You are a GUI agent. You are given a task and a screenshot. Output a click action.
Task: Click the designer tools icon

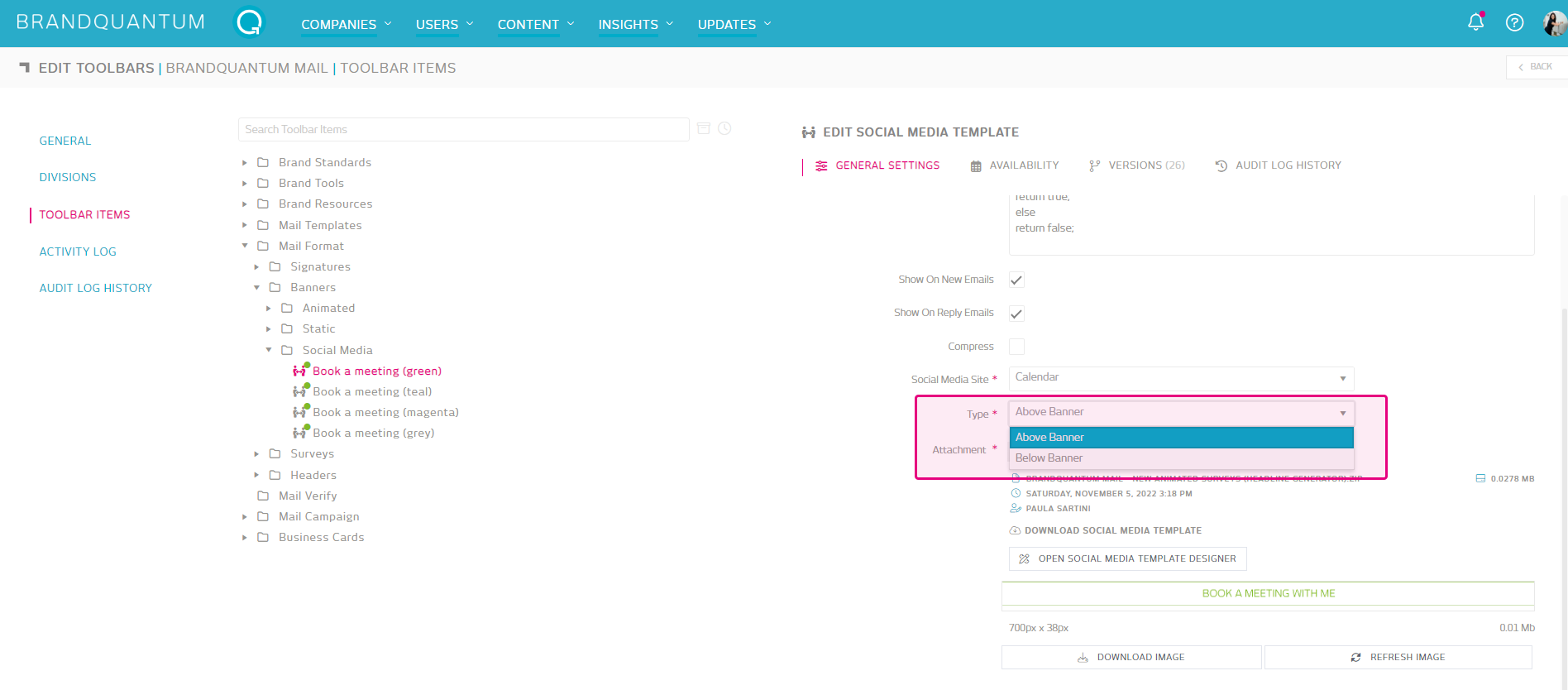[x=1024, y=558]
